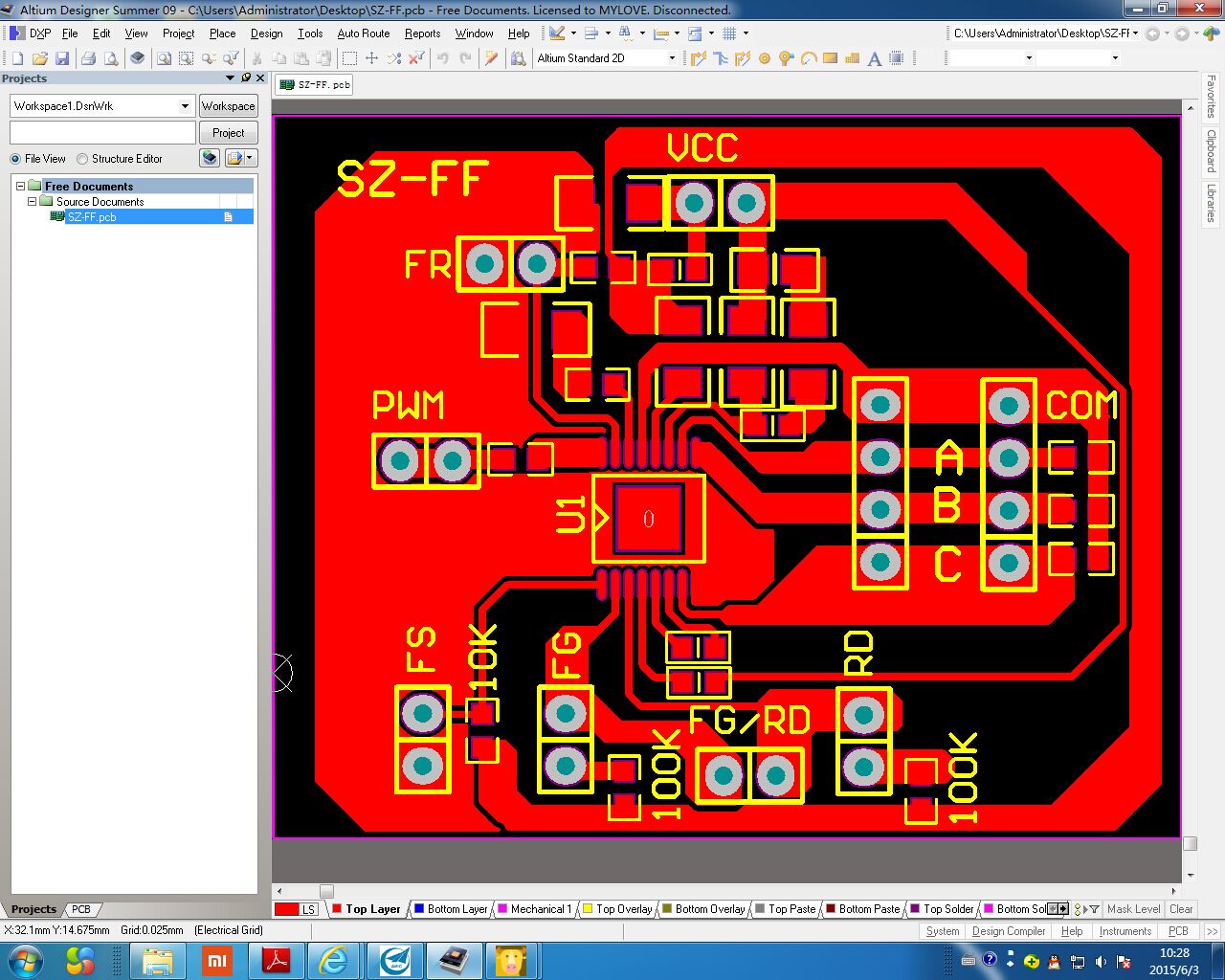Activate the Place Fill rectangle tool

830,58
